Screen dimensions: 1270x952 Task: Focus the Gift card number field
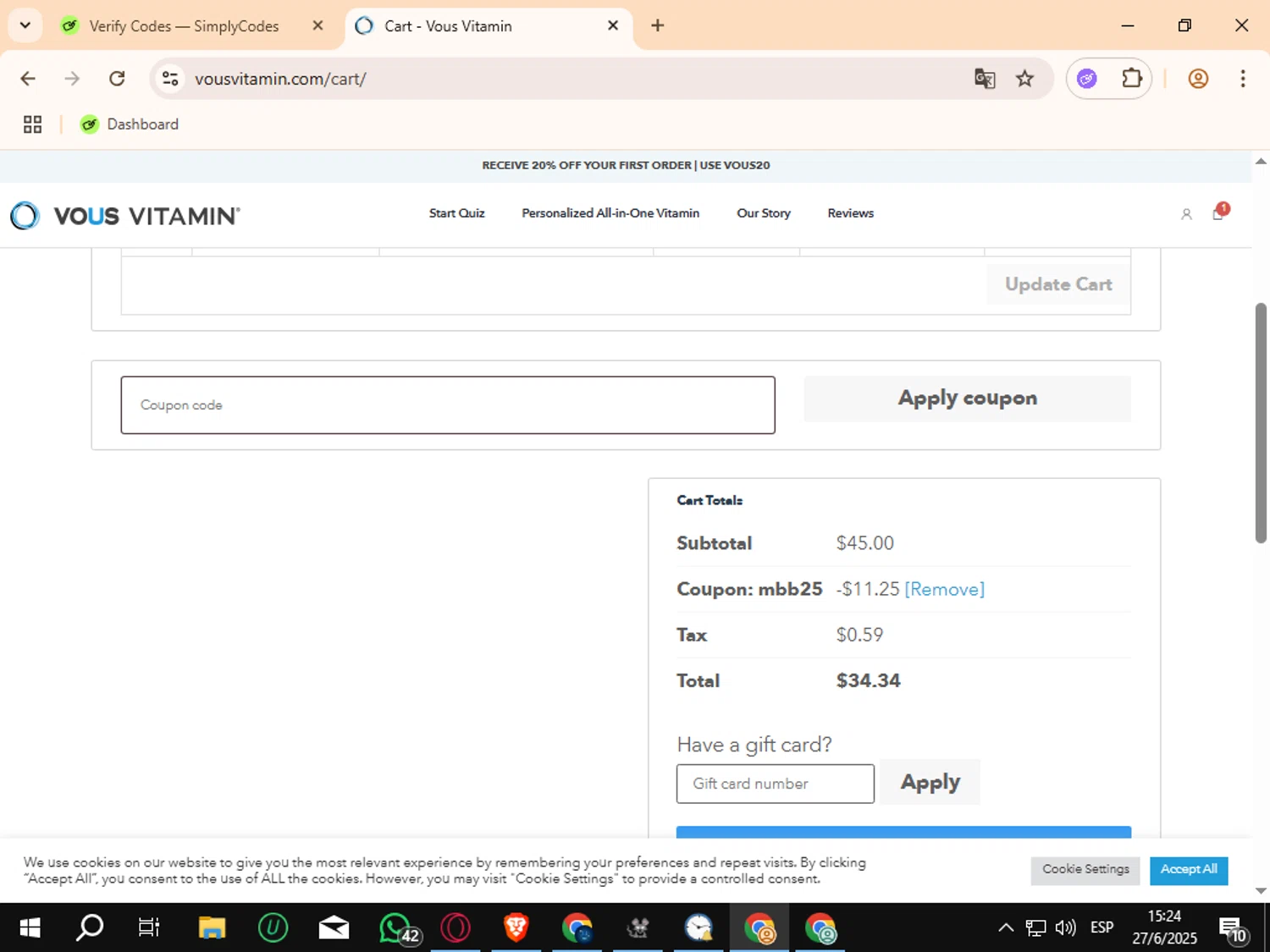(x=776, y=784)
